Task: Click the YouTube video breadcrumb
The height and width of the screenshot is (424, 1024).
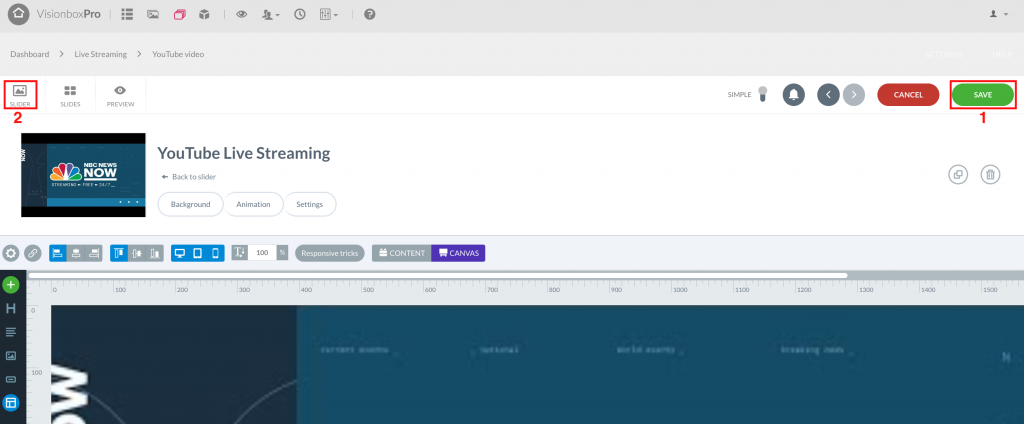Action: pos(178,54)
